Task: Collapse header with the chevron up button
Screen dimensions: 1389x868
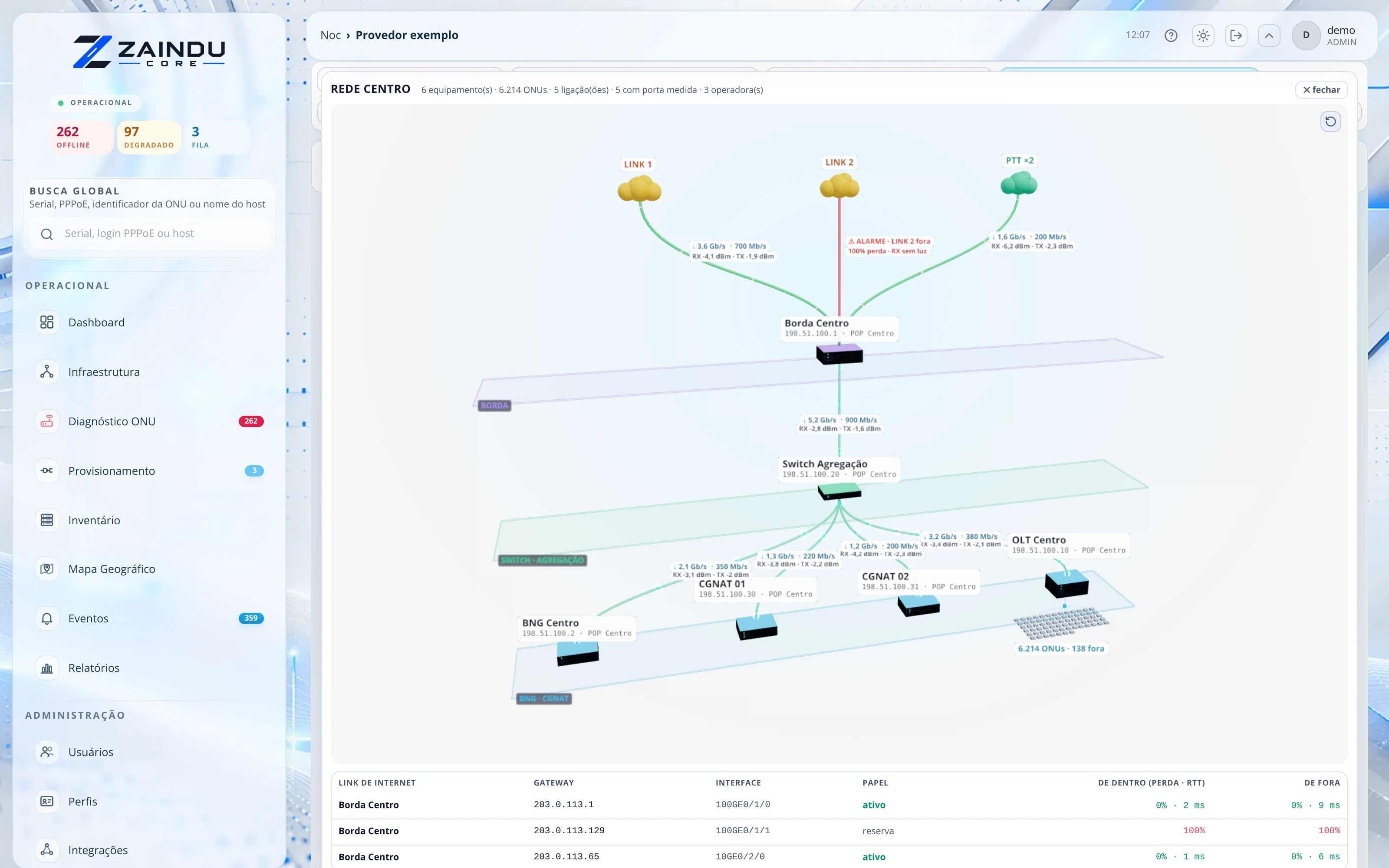Action: [x=1269, y=36]
